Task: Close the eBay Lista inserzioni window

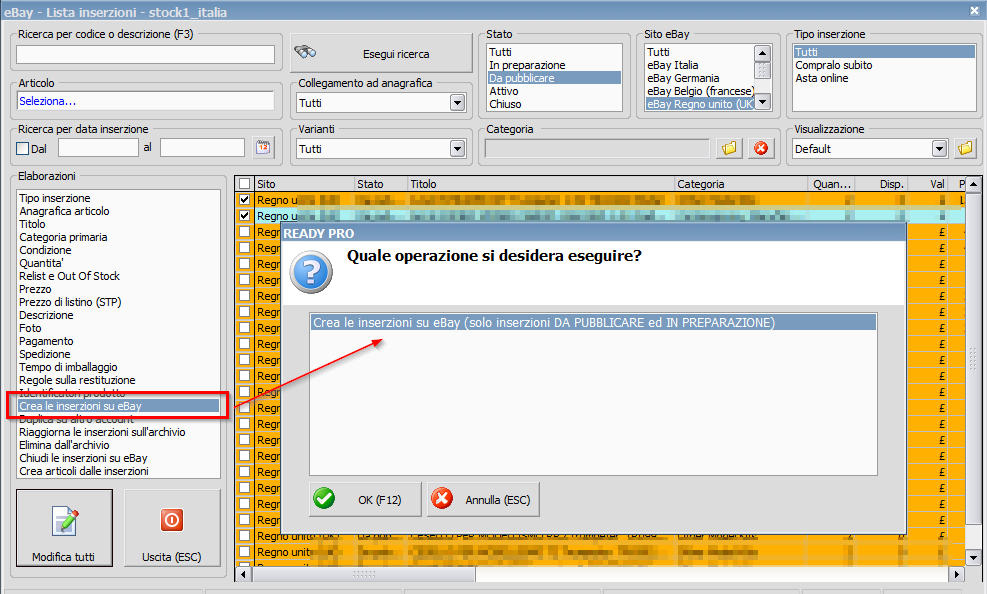Action: [974, 11]
